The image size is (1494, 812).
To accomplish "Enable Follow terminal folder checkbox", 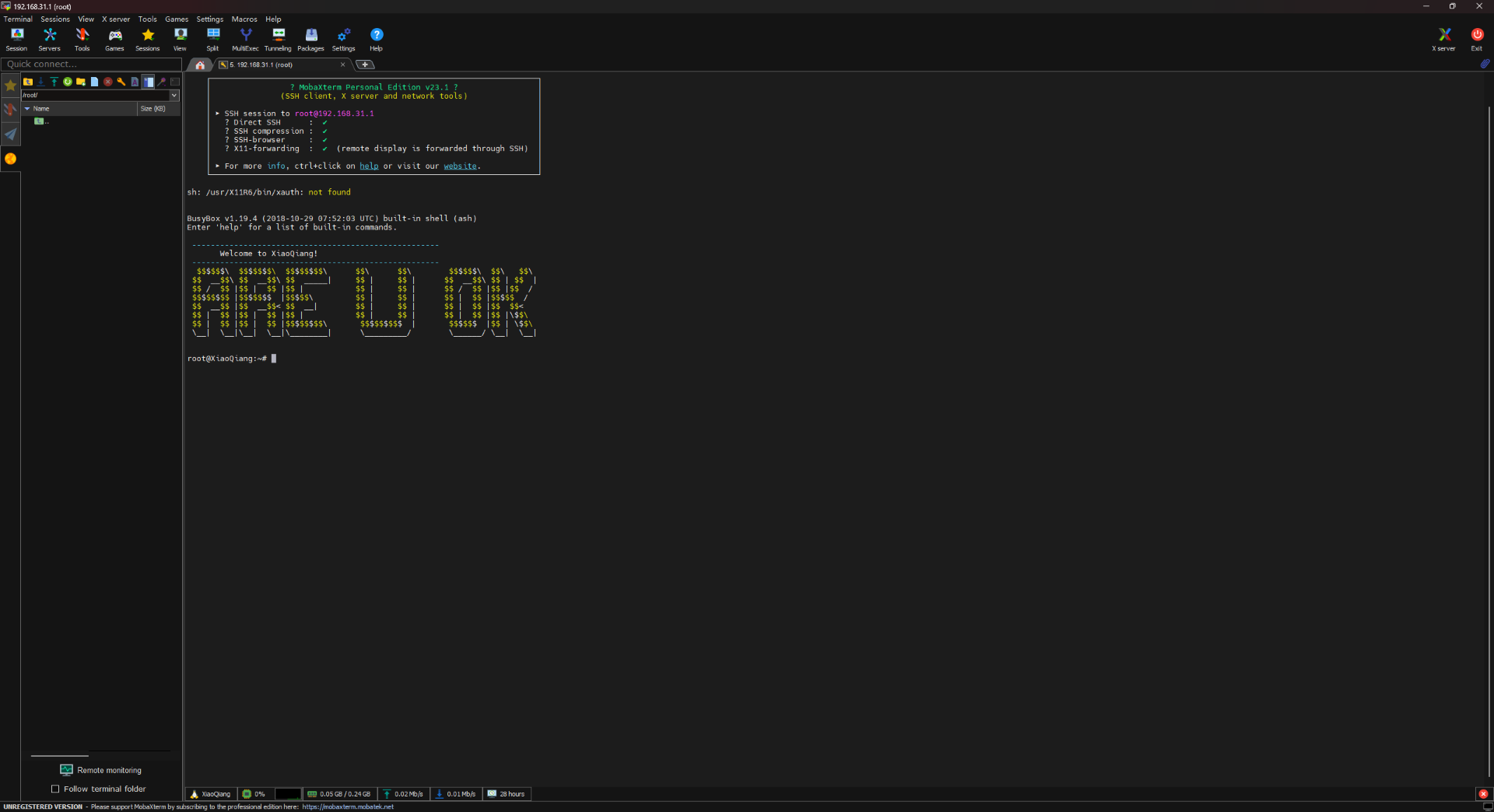I will coord(55,789).
